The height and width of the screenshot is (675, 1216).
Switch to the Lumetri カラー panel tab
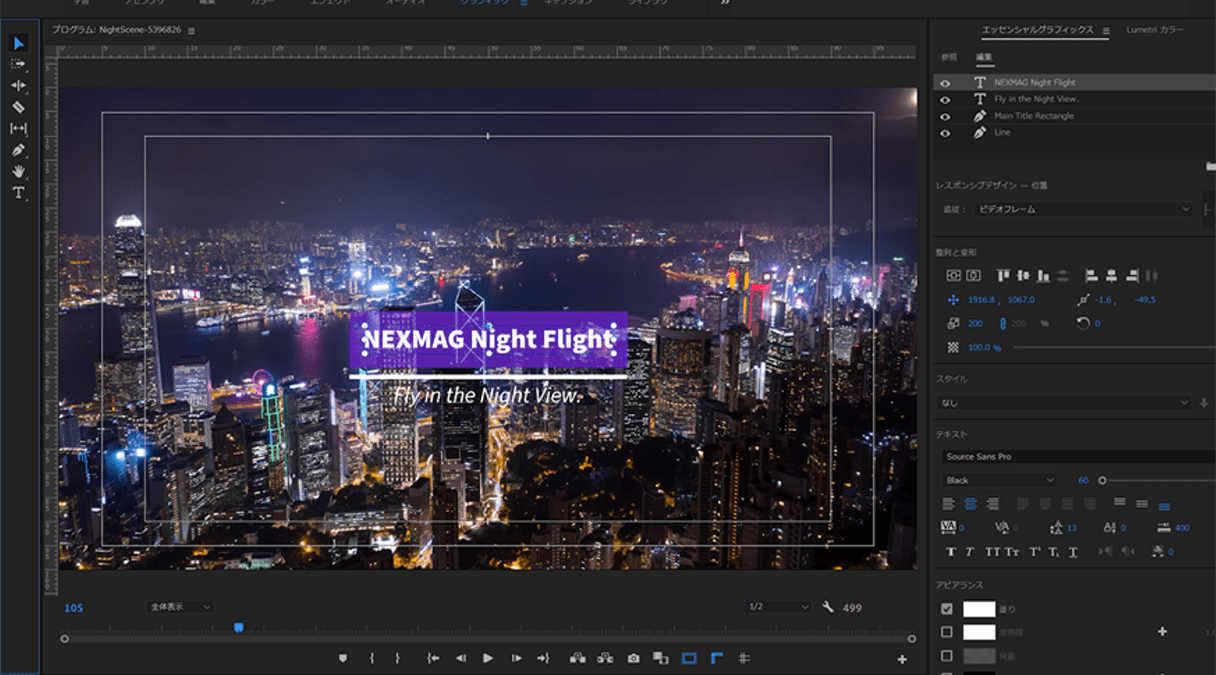pos(1154,30)
